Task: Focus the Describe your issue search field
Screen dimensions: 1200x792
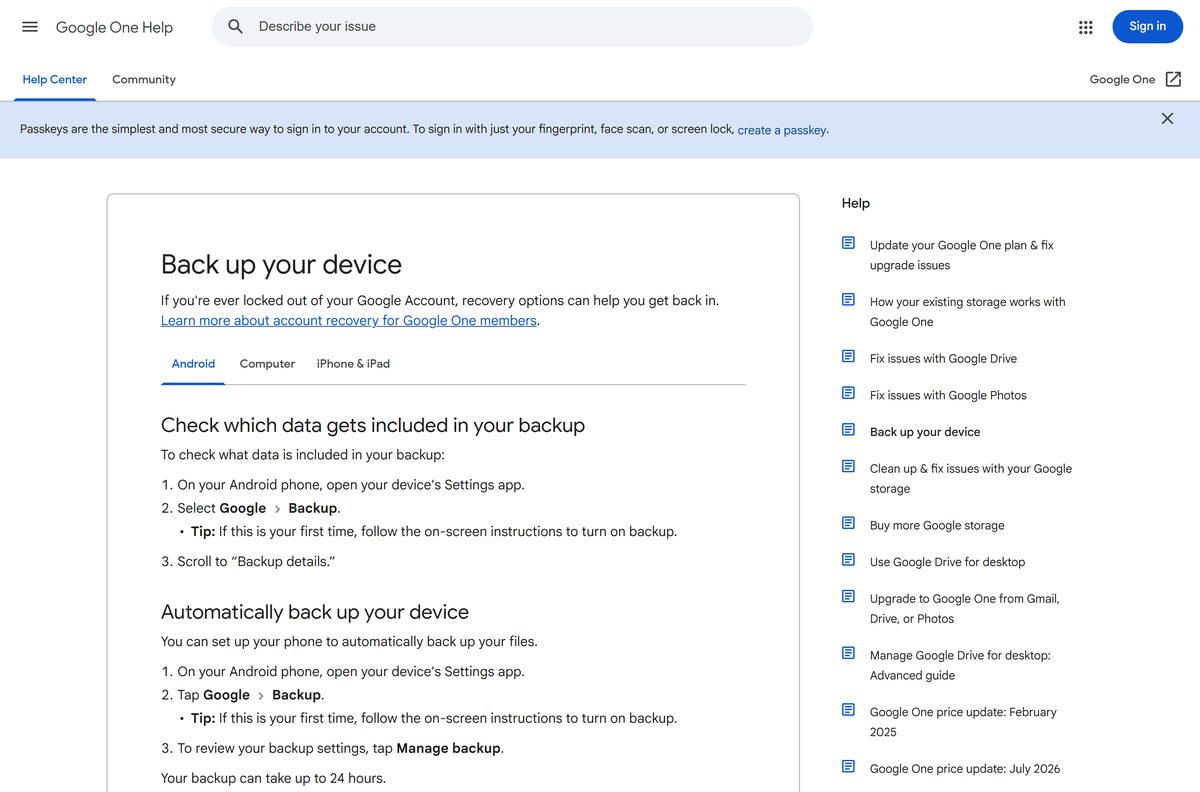Action: [x=512, y=27]
